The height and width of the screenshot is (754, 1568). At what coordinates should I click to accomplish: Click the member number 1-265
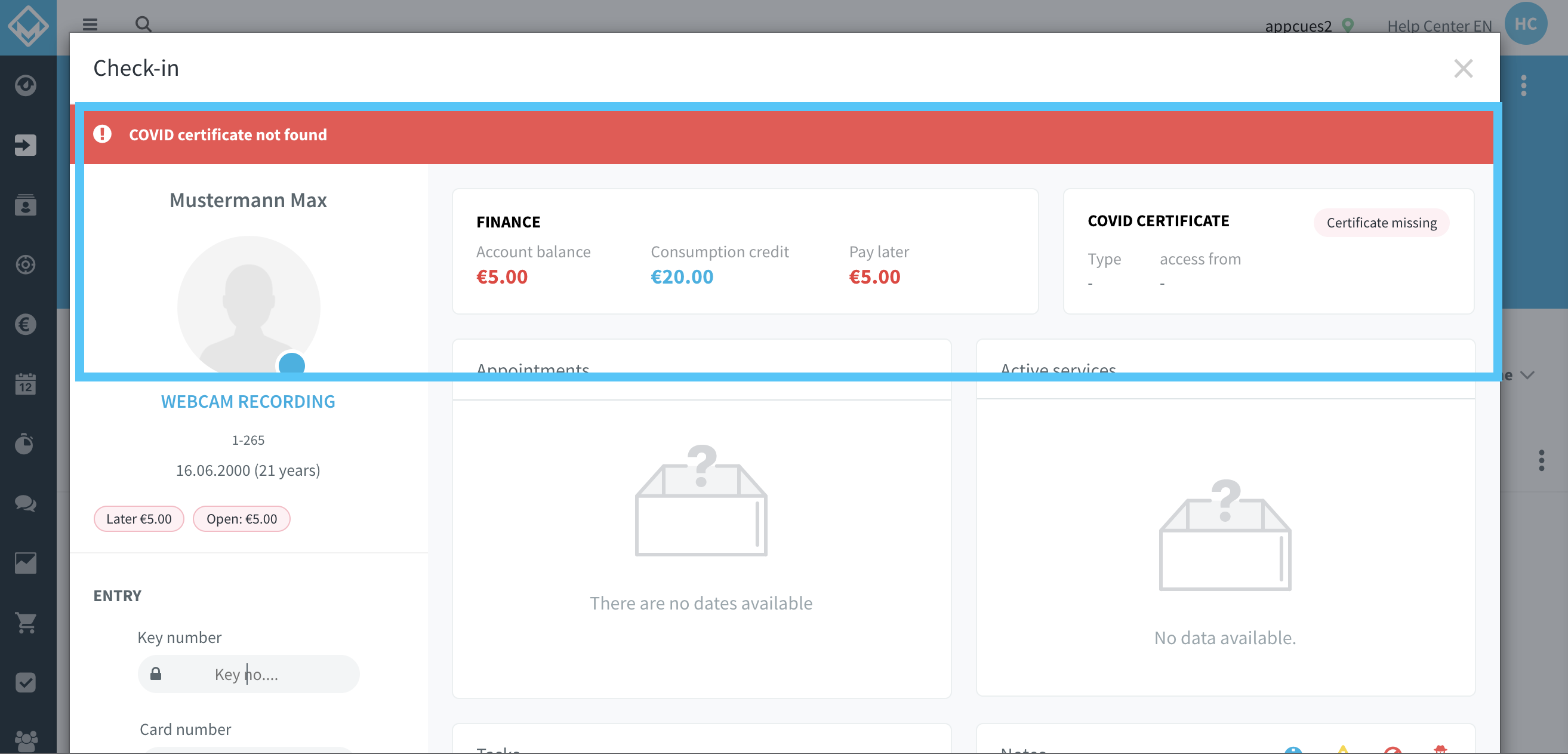tap(248, 440)
